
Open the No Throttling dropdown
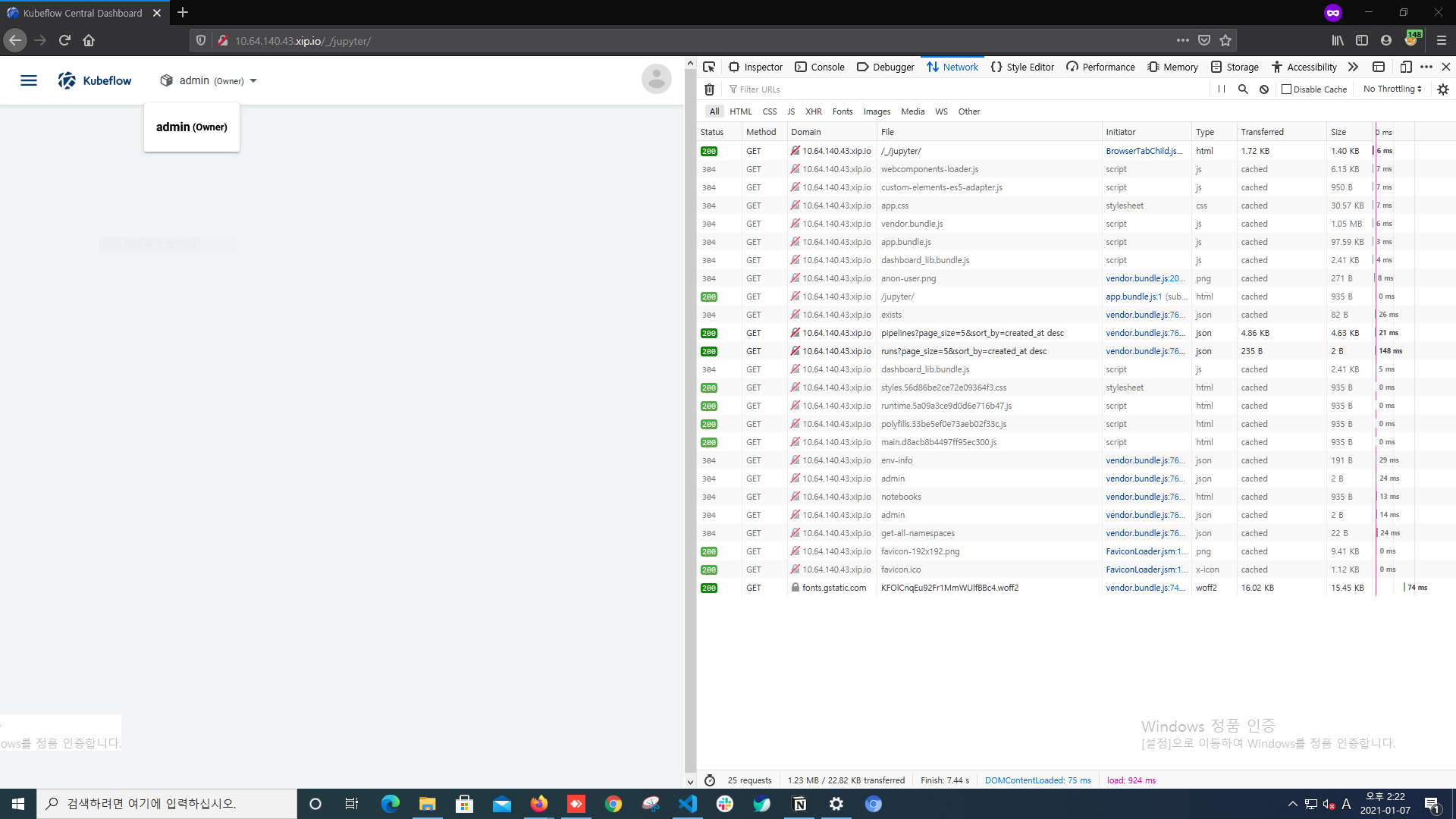click(1392, 89)
